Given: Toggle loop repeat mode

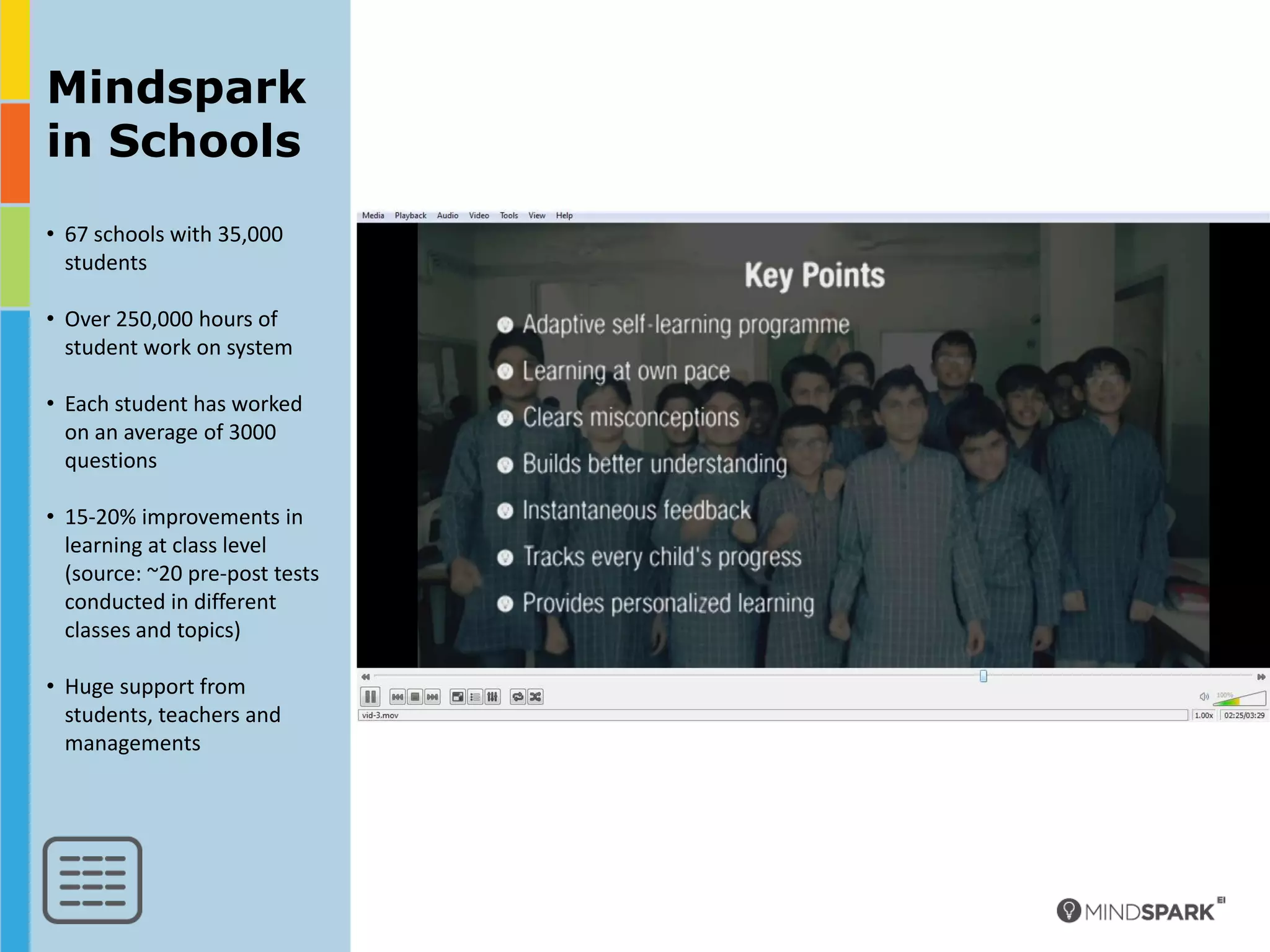Looking at the screenshot, I should pos(518,697).
